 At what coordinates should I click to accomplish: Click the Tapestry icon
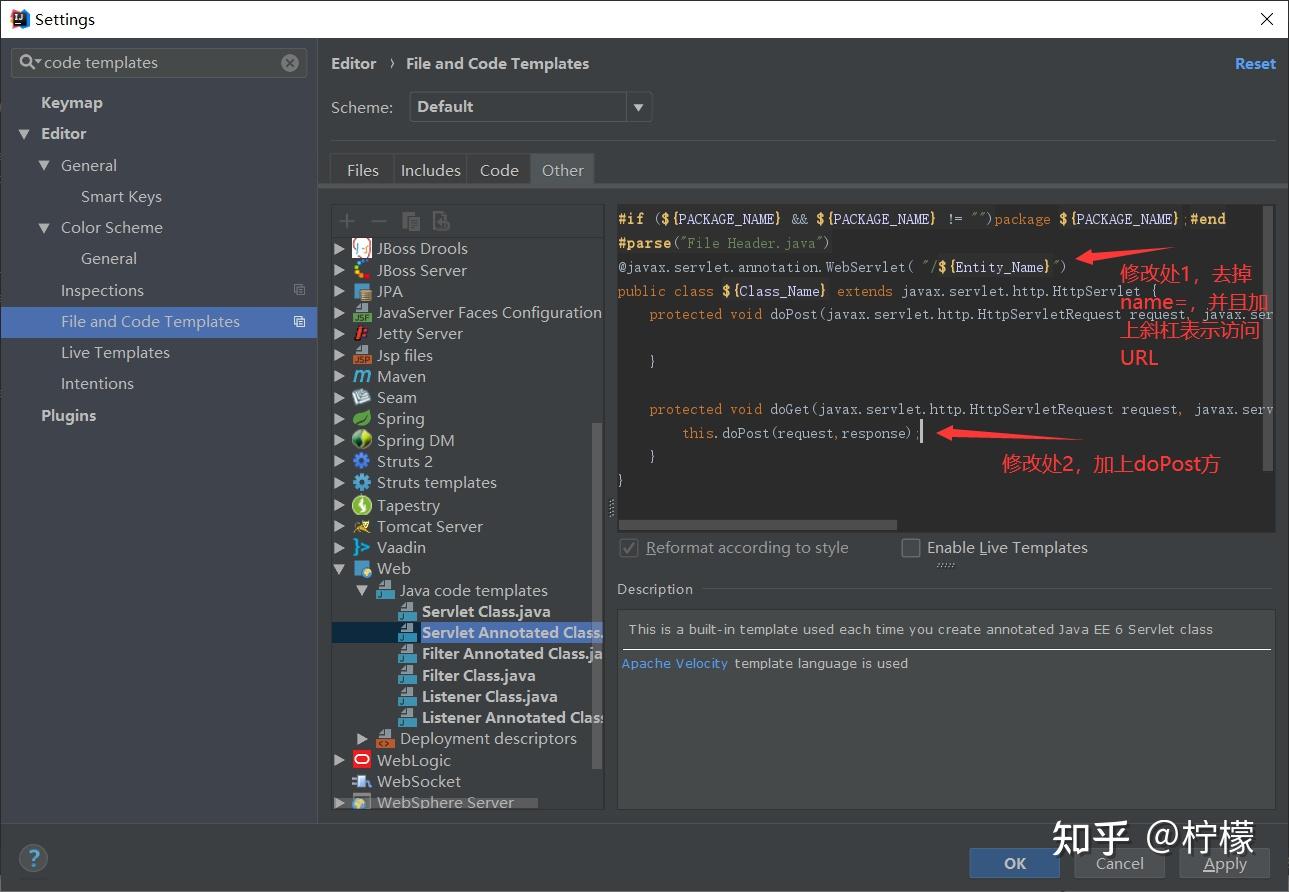pyautogui.click(x=362, y=505)
